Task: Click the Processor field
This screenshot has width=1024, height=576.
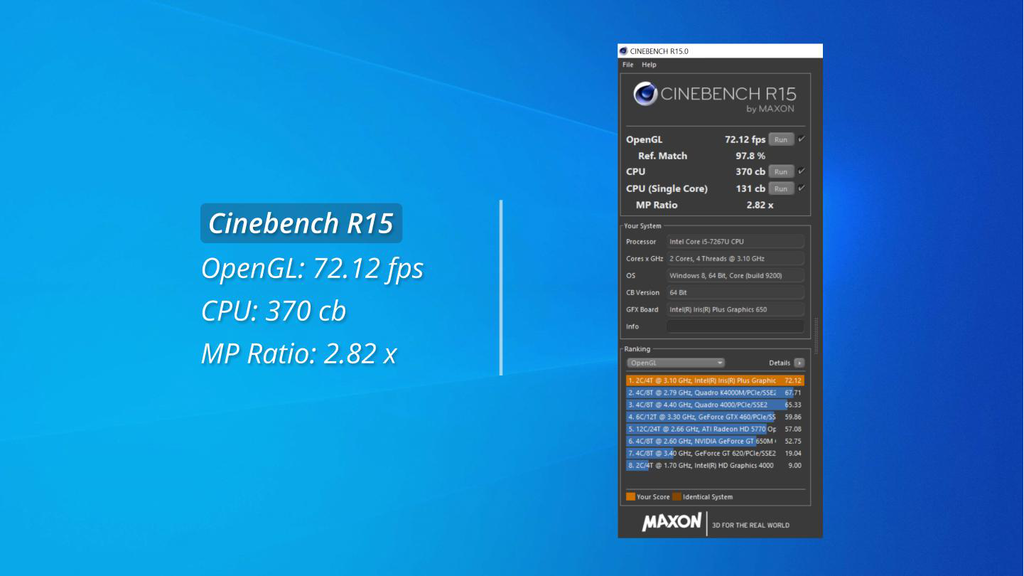Action: tap(735, 242)
